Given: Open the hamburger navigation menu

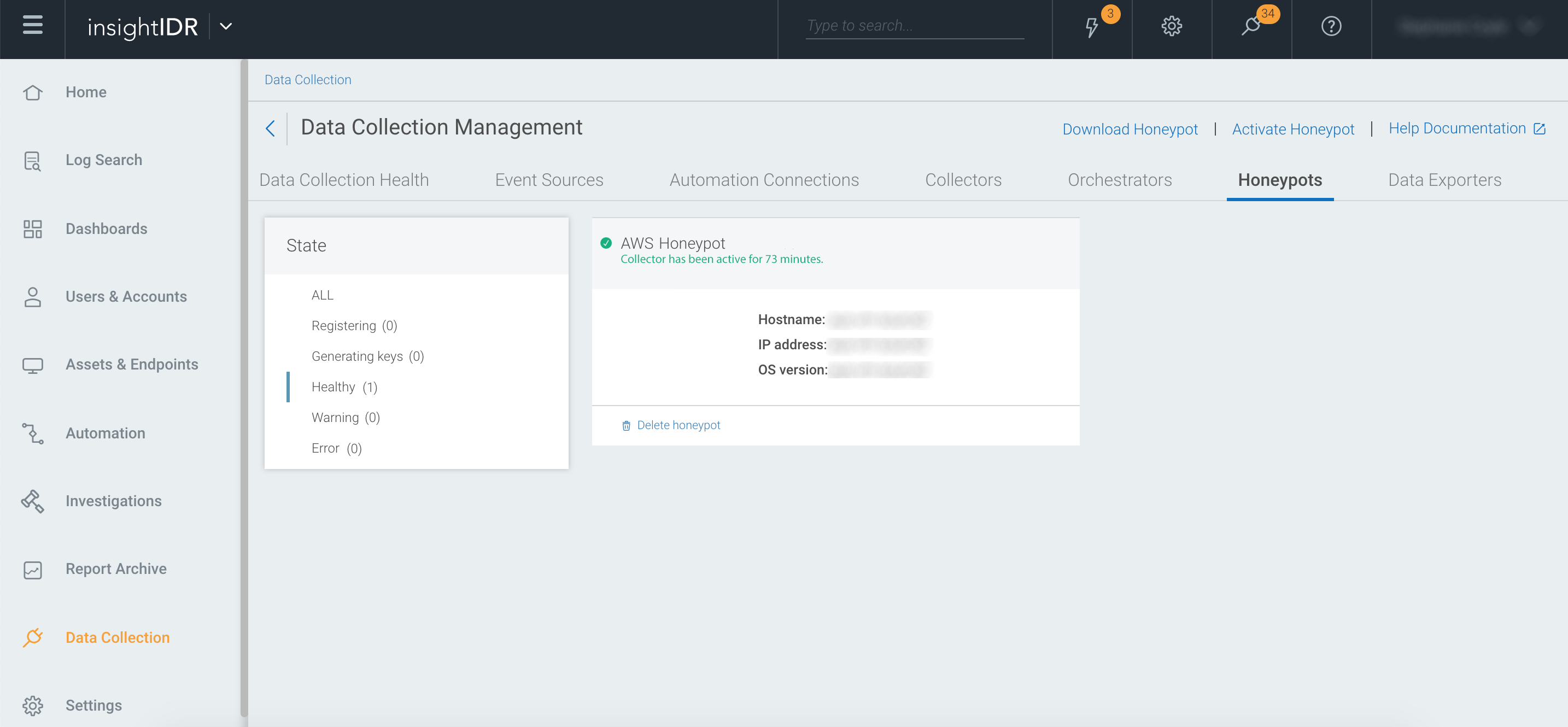Looking at the screenshot, I should coord(32,26).
